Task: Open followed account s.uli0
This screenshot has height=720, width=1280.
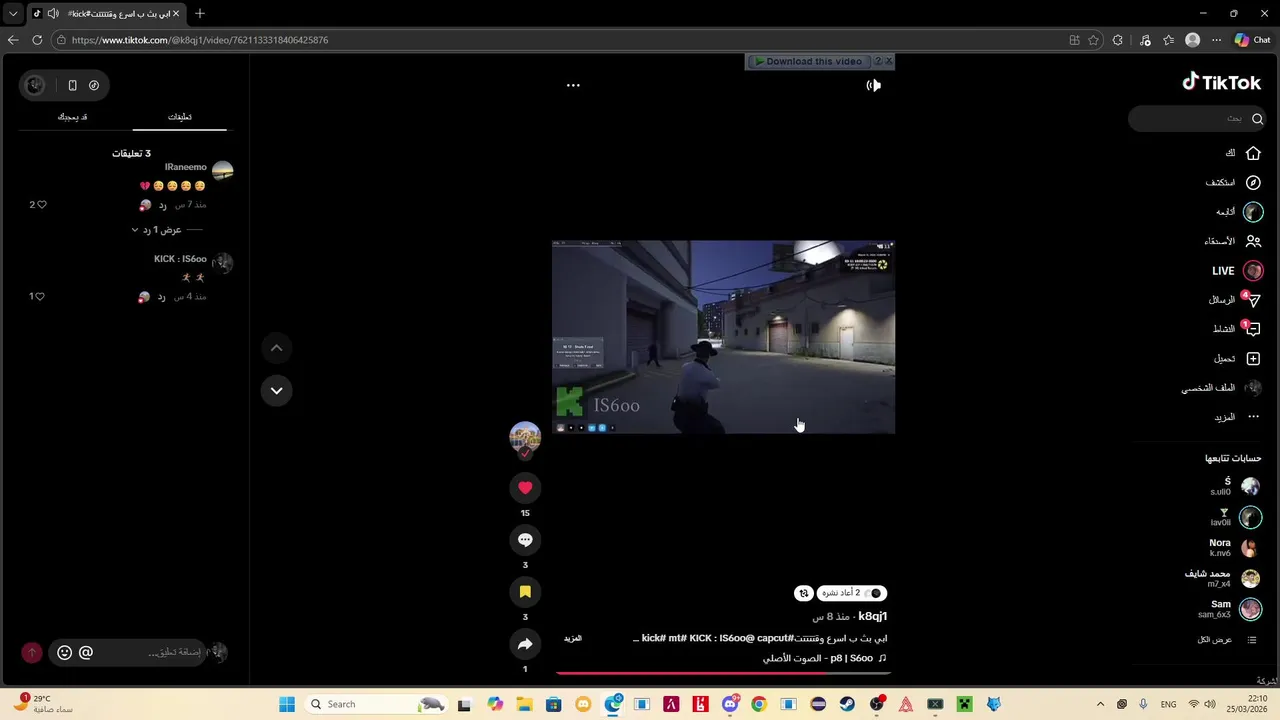Action: coord(1234,487)
